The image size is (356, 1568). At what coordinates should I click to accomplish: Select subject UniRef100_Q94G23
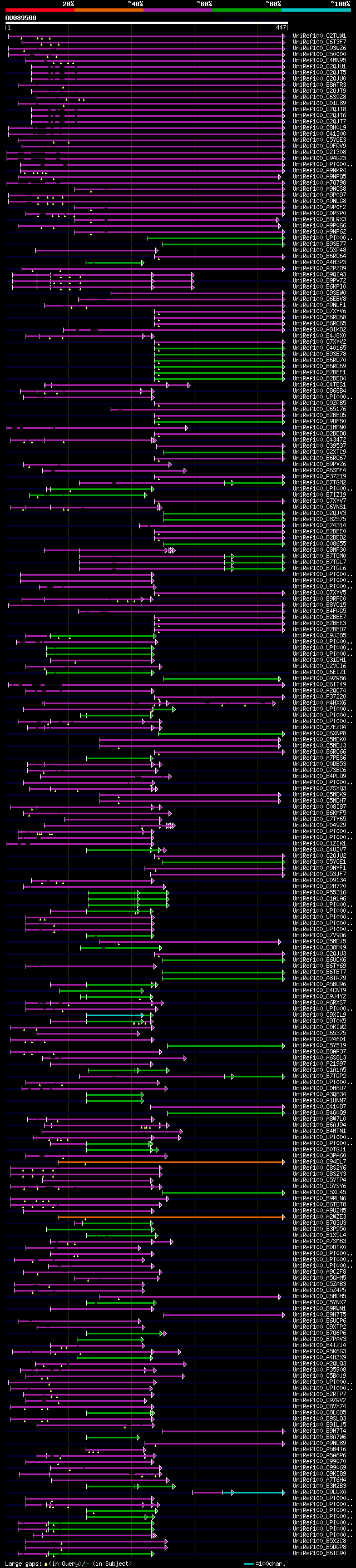click(319, 159)
